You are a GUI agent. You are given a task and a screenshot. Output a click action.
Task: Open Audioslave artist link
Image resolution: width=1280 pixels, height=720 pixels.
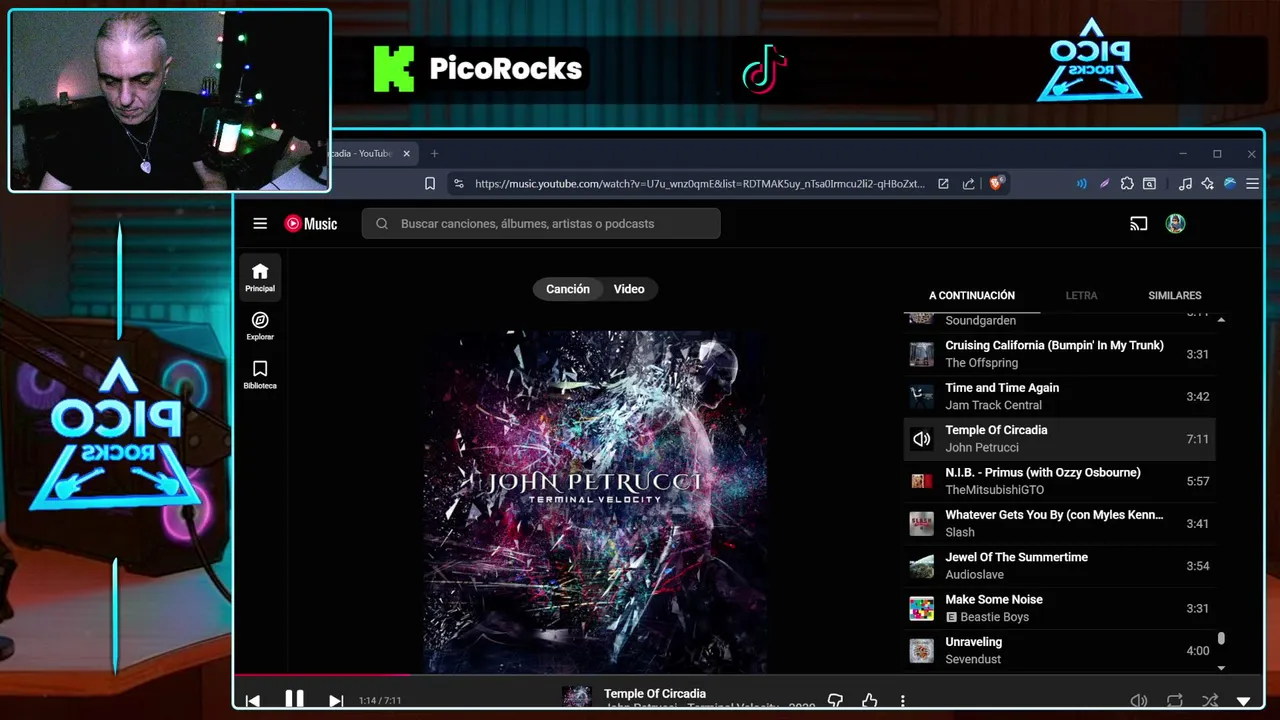(x=975, y=575)
